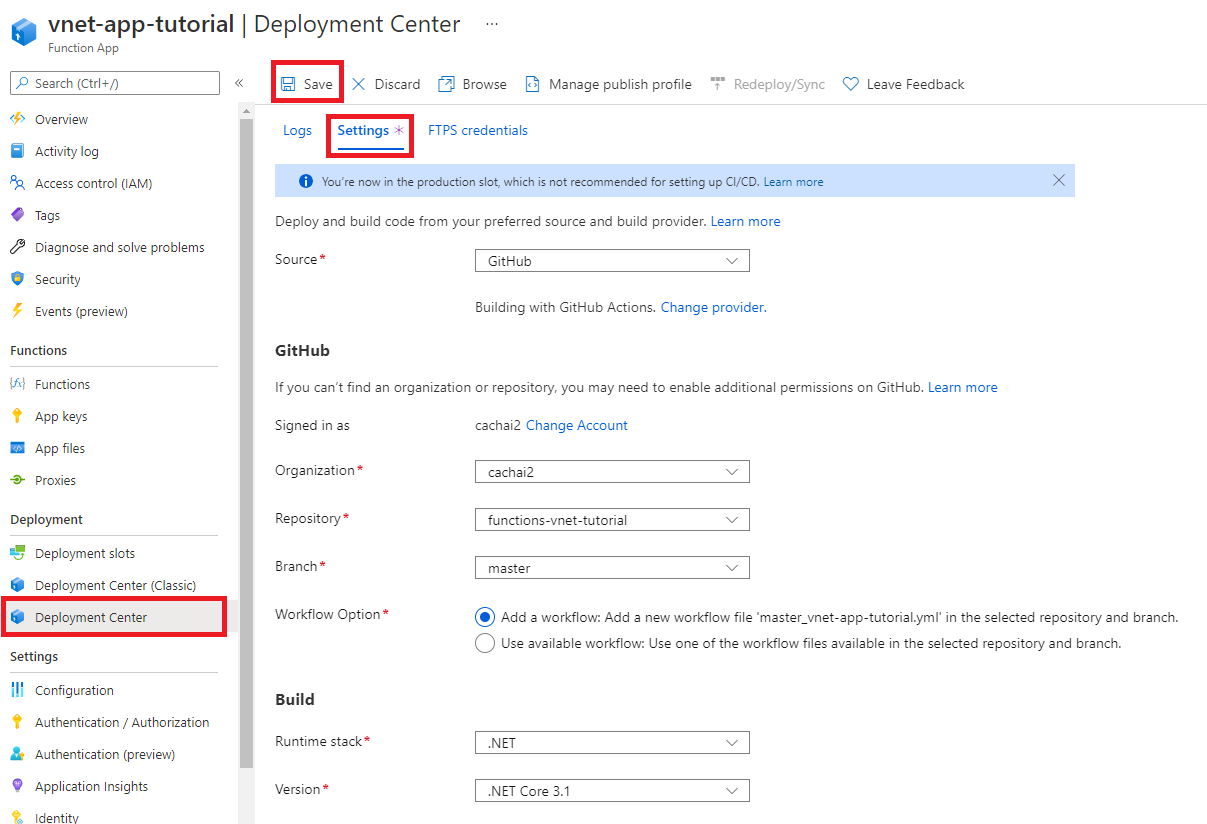The width and height of the screenshot is (1207, 824).
Task: Select Discard to abandon changes
Action: pos(385,84)
